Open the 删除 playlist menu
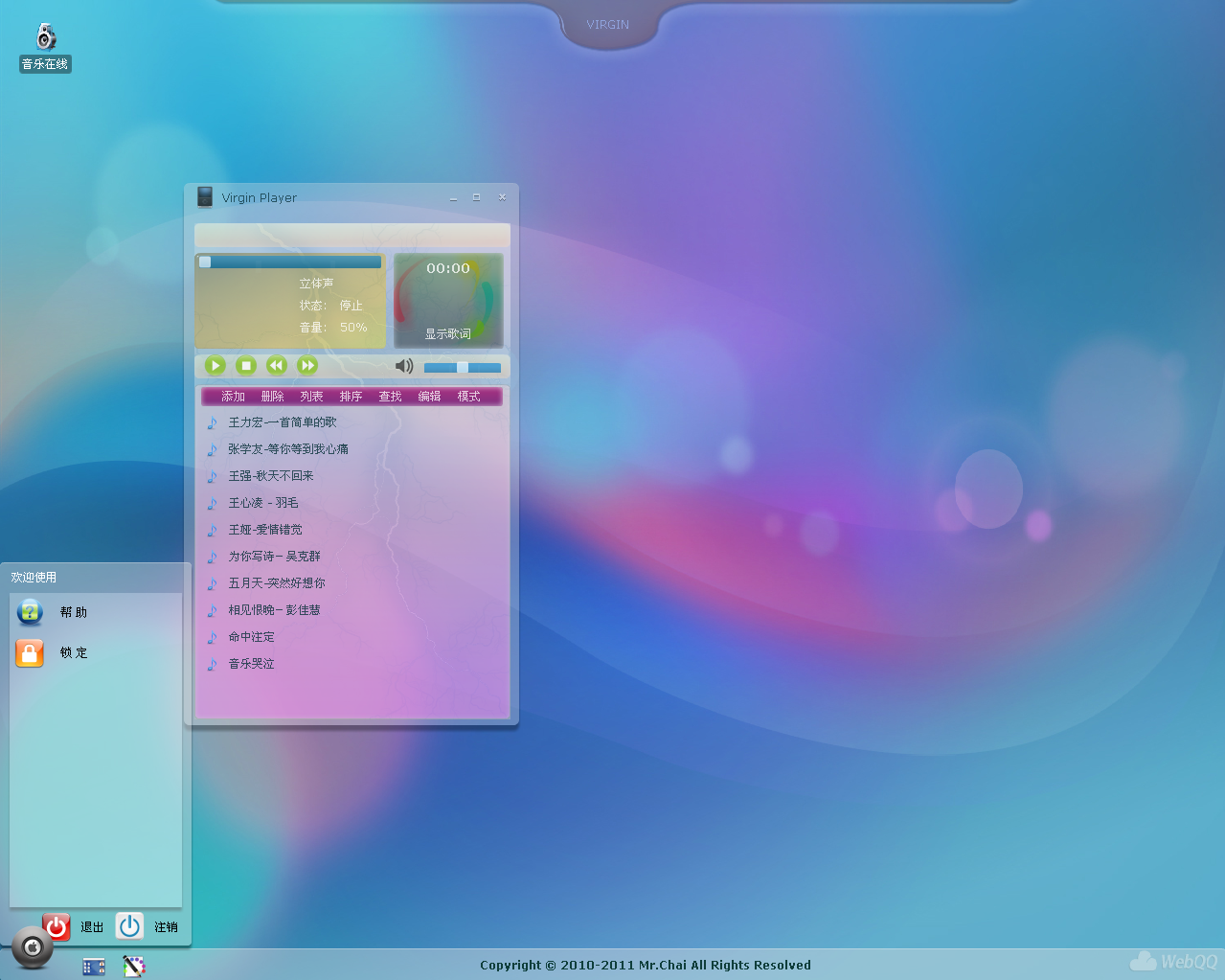The image size is (1225, 980). (x=272, y=397)
